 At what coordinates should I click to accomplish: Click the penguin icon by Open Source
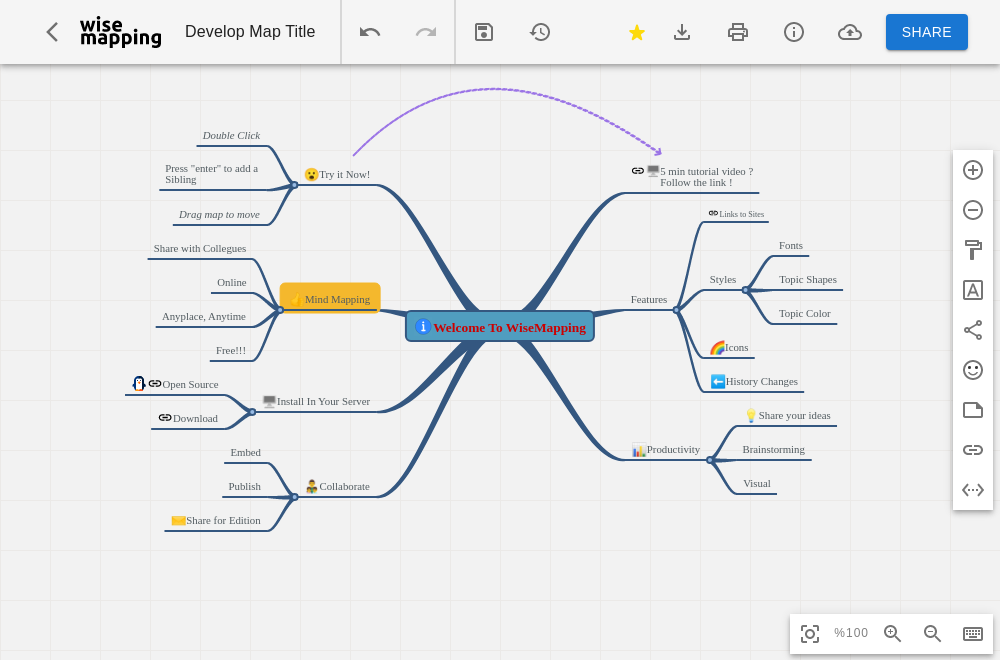point(139,383)
